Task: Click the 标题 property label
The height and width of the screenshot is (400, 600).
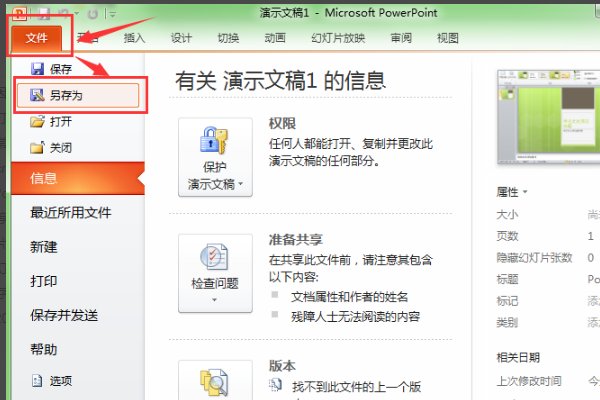Action: tap(507, 279)
